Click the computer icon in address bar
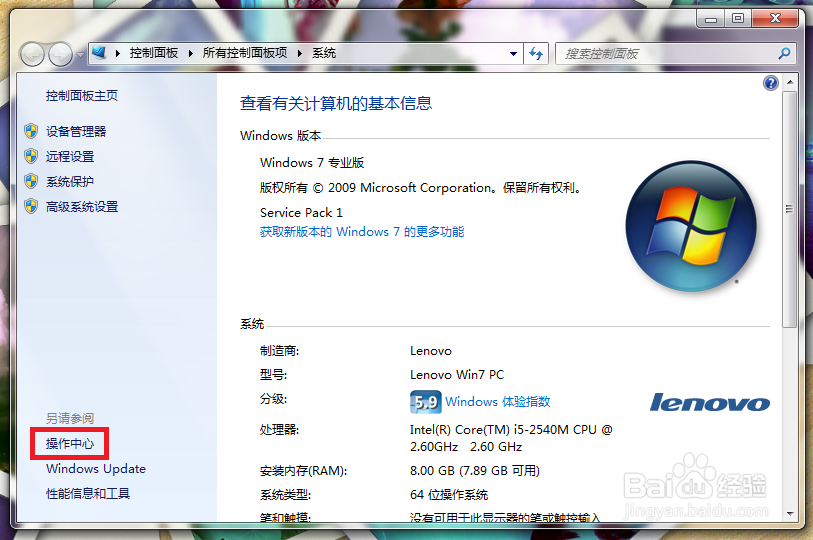 (x=99, y=53)
